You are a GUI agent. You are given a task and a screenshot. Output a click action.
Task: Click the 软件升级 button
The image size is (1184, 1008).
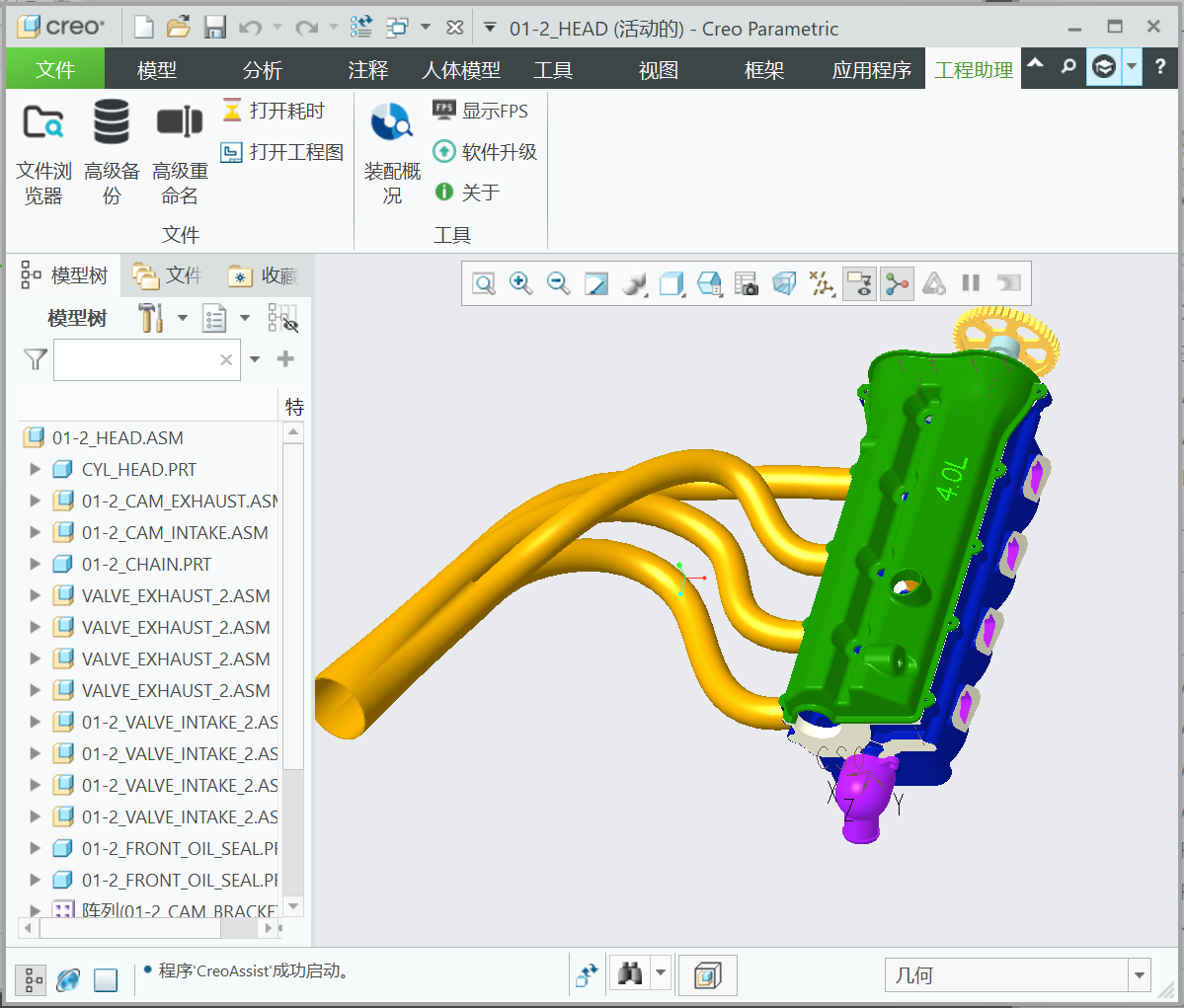(486, 152)
